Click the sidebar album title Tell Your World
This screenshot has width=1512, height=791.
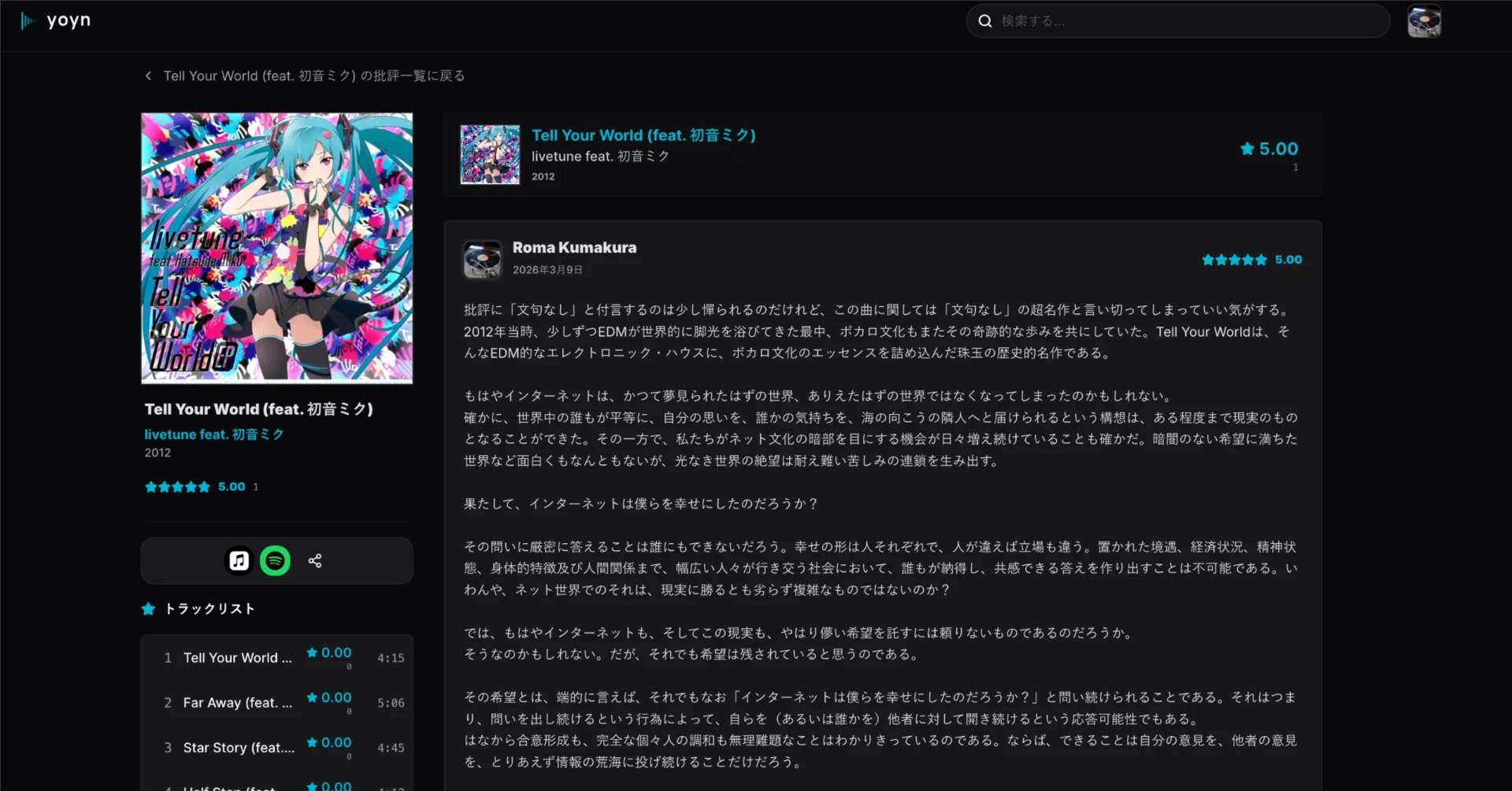tap(259, 409)
